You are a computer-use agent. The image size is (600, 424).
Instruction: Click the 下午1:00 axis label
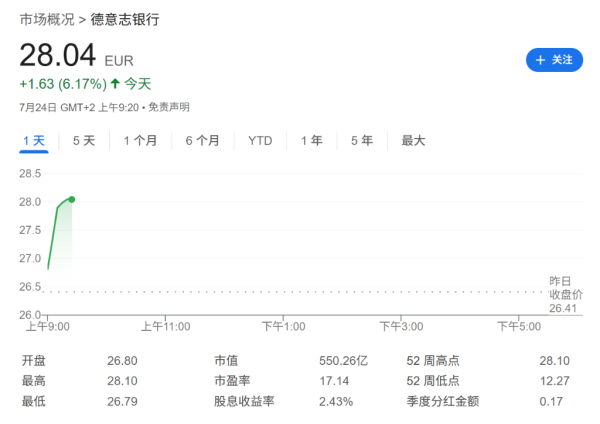[284, 326]
